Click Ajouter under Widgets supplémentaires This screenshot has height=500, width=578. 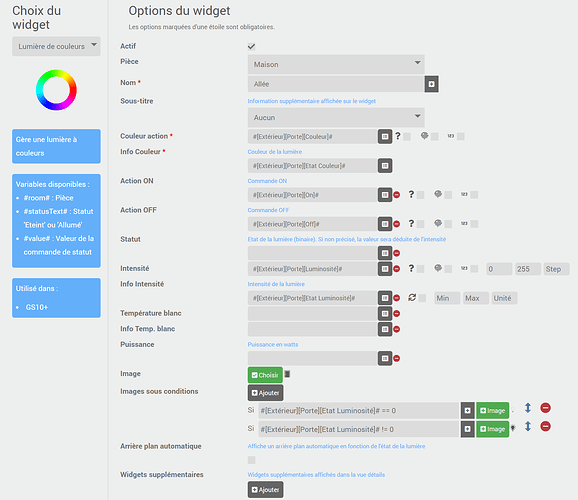coord(265,490)
